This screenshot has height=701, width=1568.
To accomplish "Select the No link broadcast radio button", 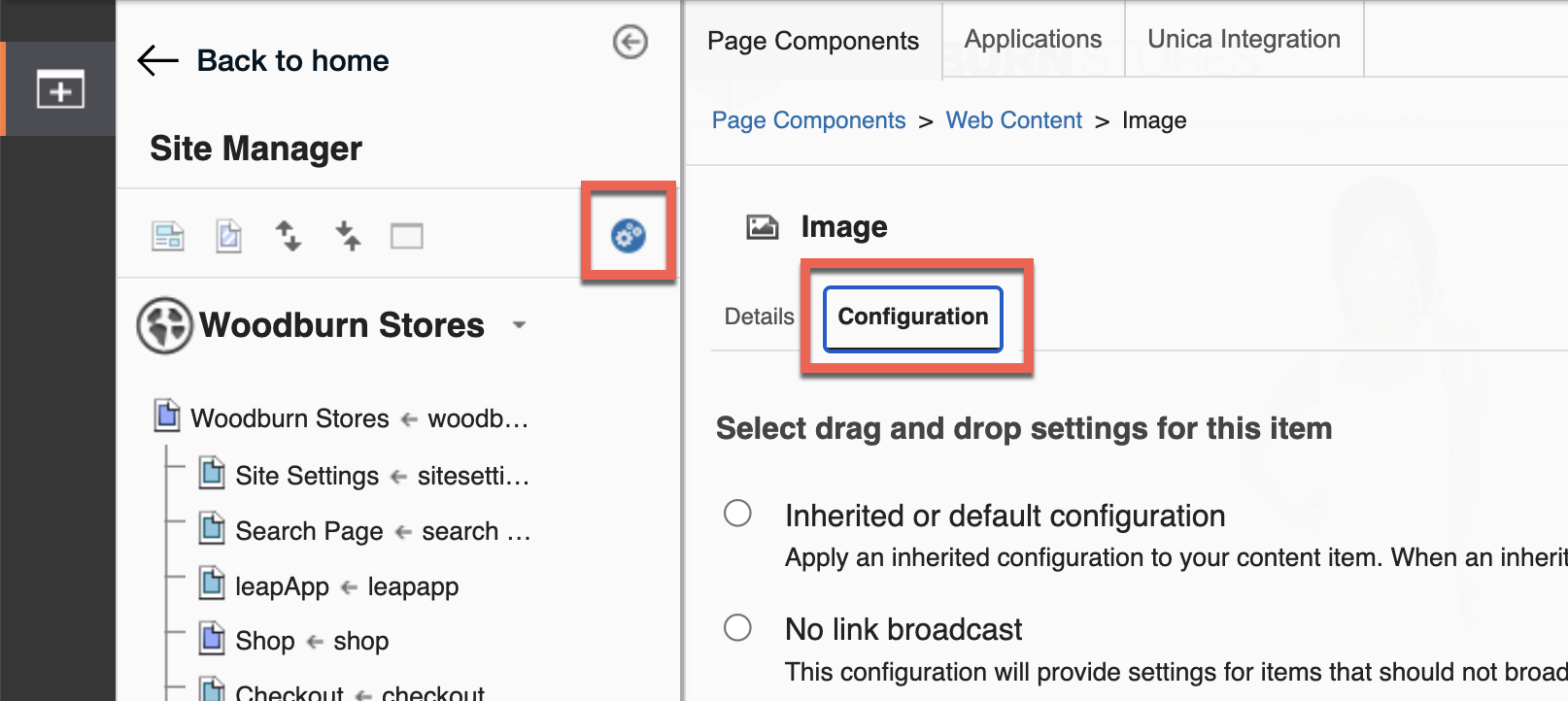I will (737, 627).
